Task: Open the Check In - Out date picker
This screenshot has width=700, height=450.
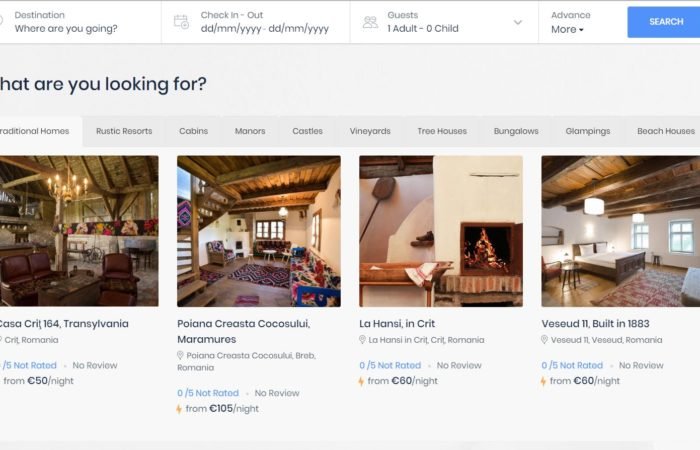Action: coord(264,29)
